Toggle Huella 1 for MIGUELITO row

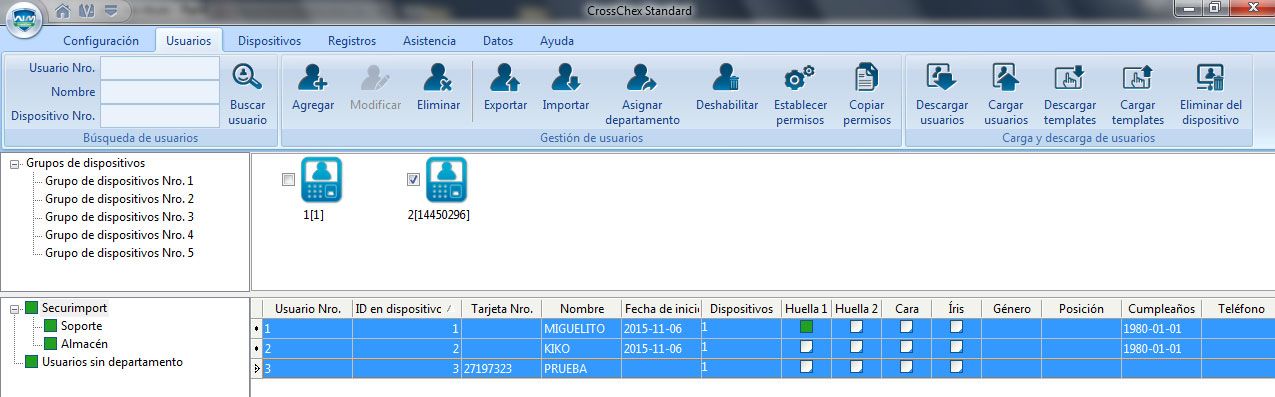[806, 327]
